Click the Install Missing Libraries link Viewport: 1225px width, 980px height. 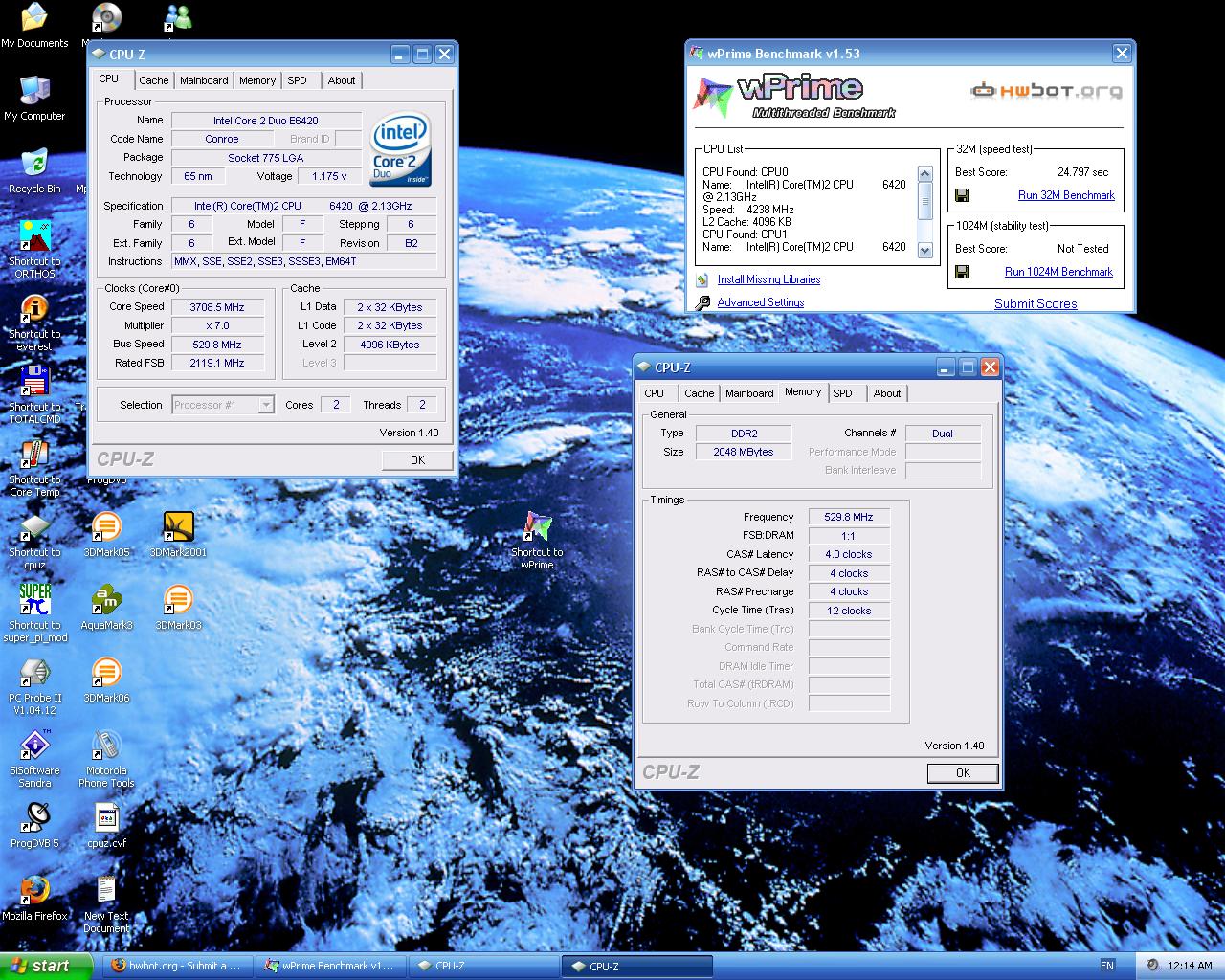[768, 279]
